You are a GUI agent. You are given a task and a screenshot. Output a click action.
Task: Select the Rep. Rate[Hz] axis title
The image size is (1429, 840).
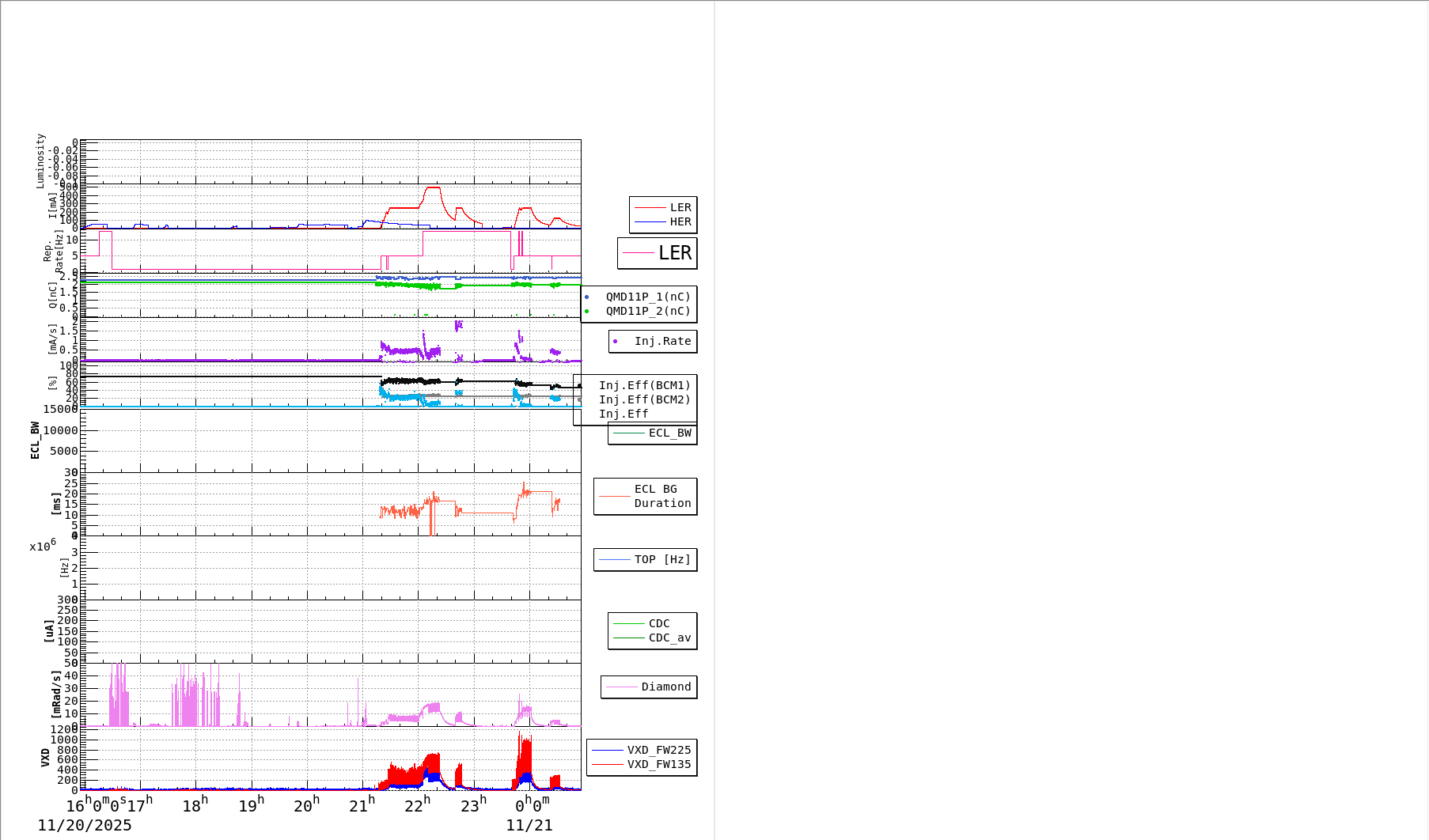click(53, 252)
